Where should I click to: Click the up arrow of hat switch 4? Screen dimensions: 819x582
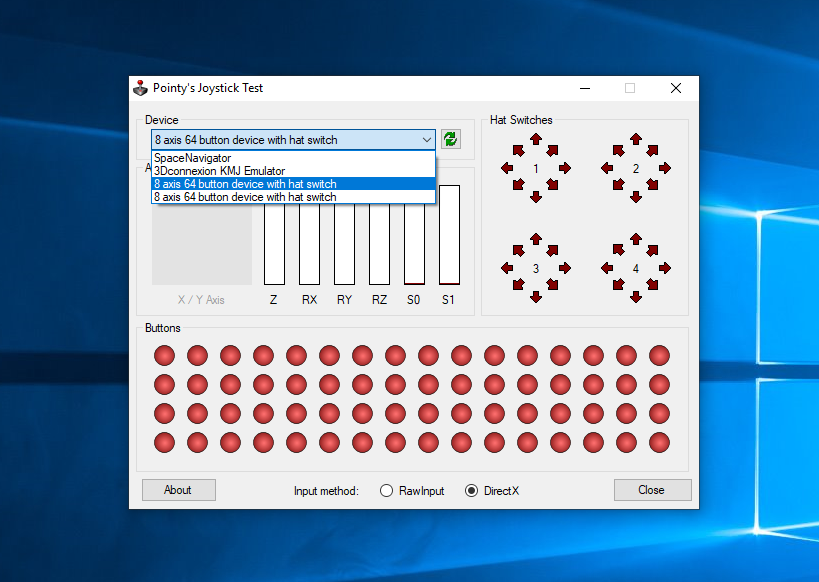[636, 239]
